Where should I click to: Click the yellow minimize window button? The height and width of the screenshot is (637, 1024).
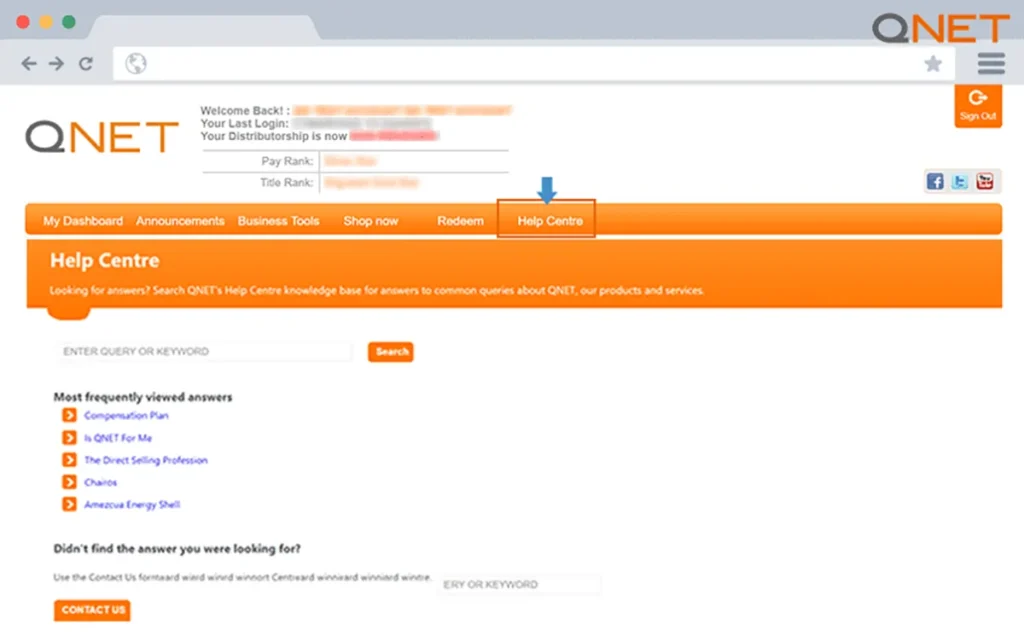click(x=46, y=22)
